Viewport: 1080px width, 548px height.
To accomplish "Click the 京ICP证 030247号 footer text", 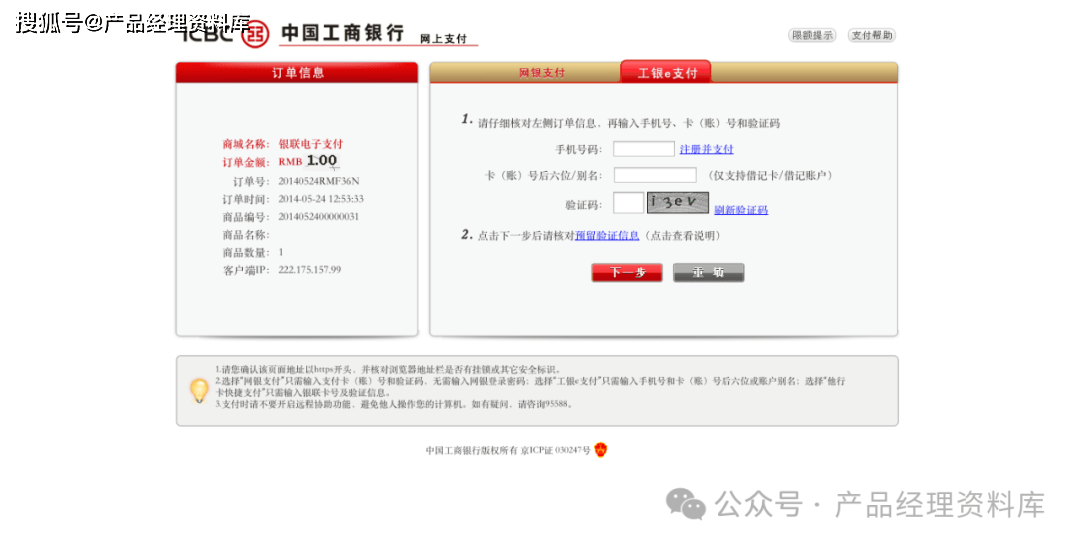I will (555, 451).
